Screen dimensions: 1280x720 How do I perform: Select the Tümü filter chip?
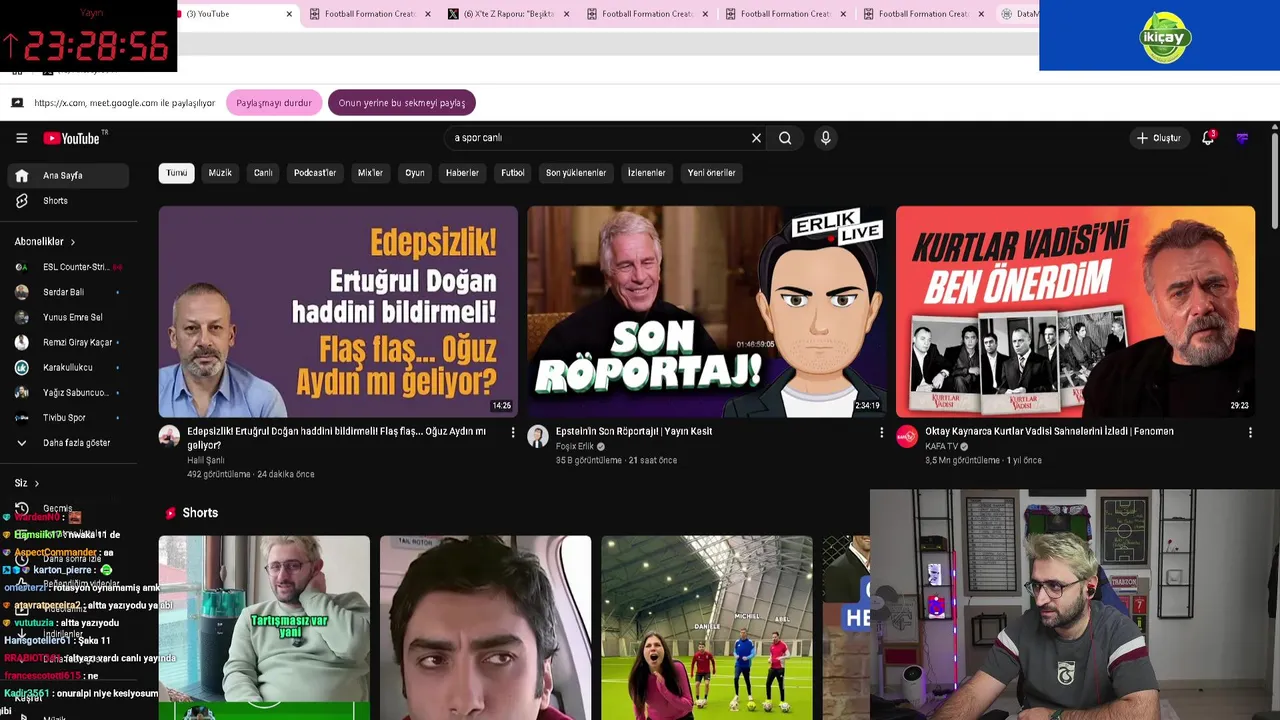pos(176,173)
